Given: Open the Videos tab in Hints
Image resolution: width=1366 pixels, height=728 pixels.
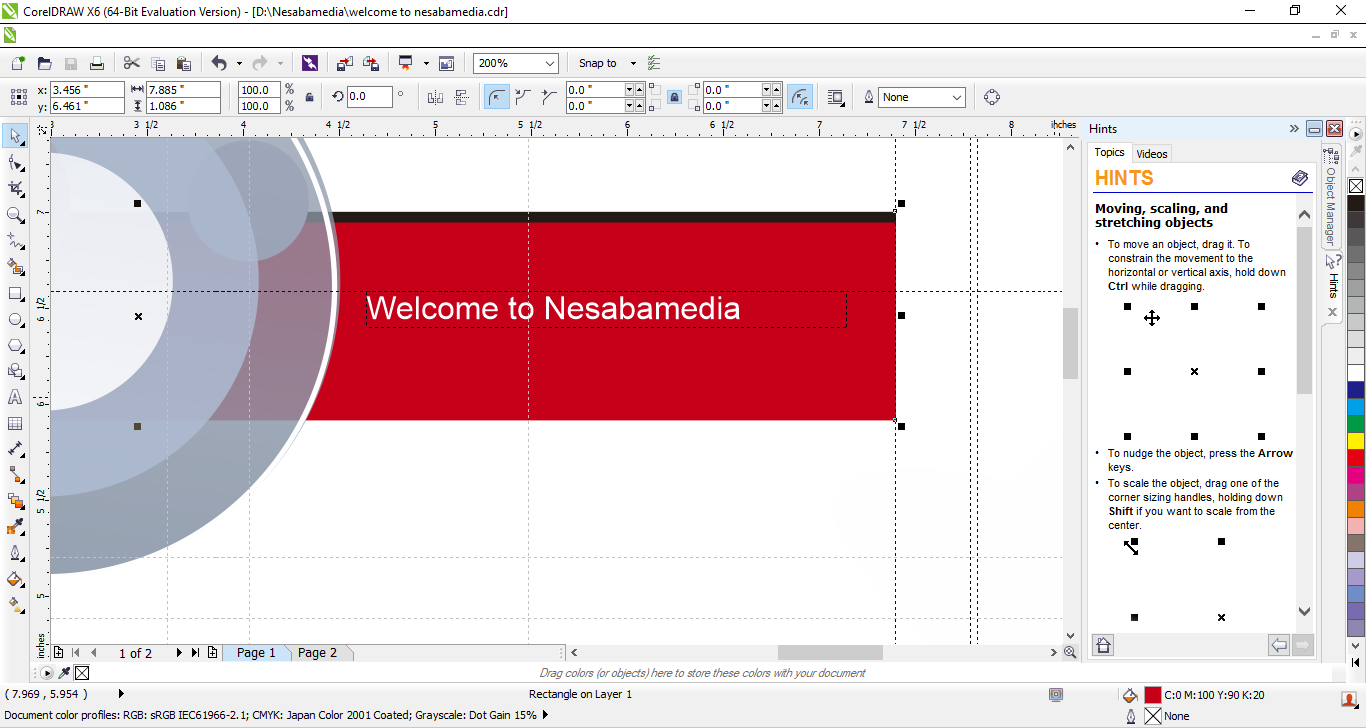Looking at the screenshot, I should pos(1152,153).
